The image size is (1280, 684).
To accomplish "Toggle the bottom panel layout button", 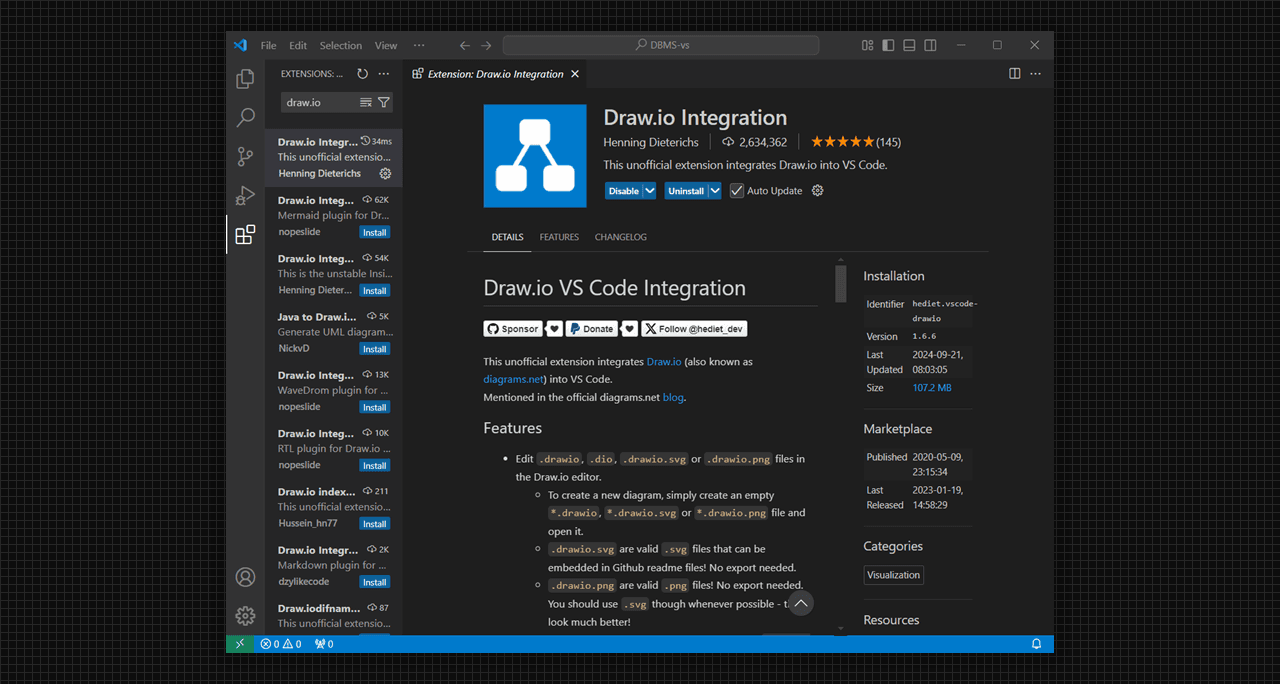I will point(909,45).
